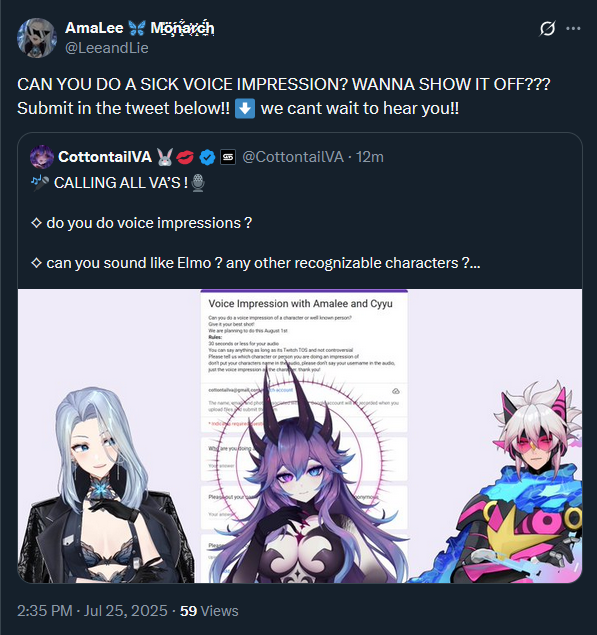Open the 12m timestamp of quoted tweet
597x635 pixels.
(x=370, y=157)
